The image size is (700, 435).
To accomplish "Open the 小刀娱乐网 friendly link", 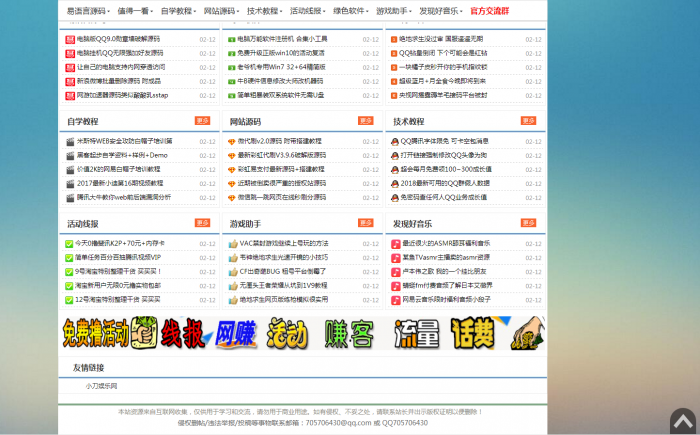I will click(x=101, y=386).
